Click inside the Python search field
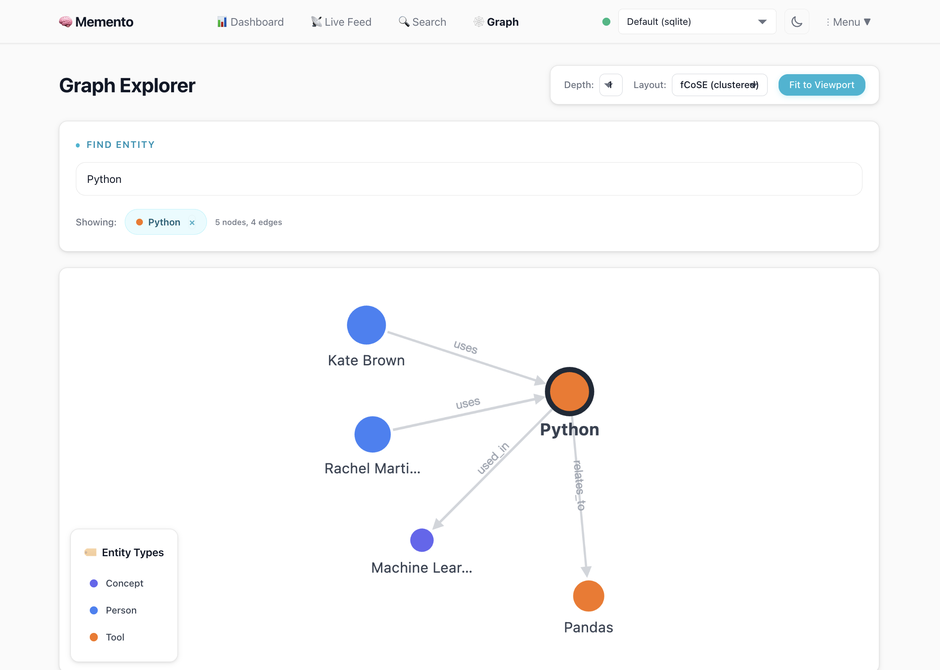The width and height of the screenshot is (940, 670). [468, 179]
